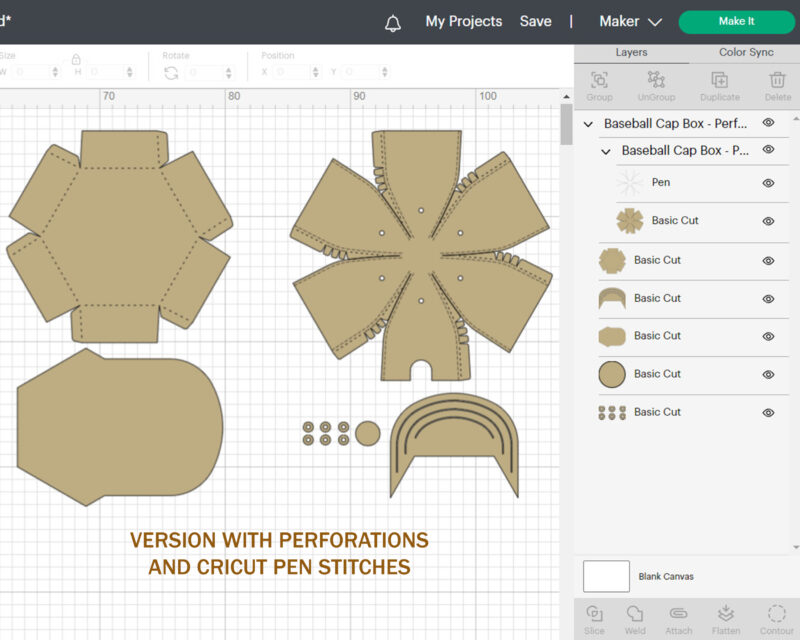This screenshot has height=640, width=800.
Task: Toggle visibility of top Baseball Cap Box group
Action: [769, 123]
